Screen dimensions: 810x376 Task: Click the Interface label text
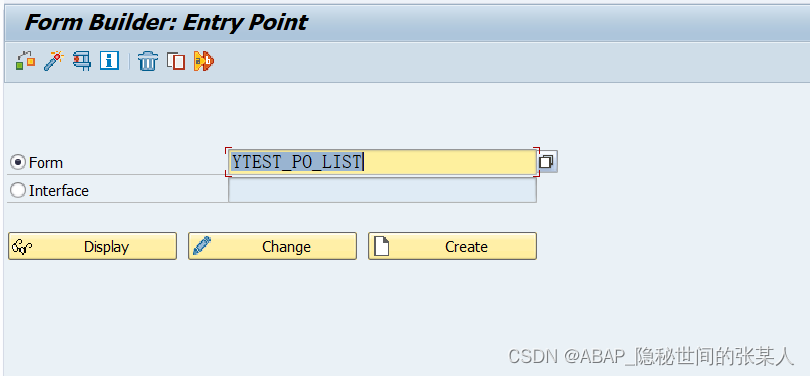[x=59, y=191]
